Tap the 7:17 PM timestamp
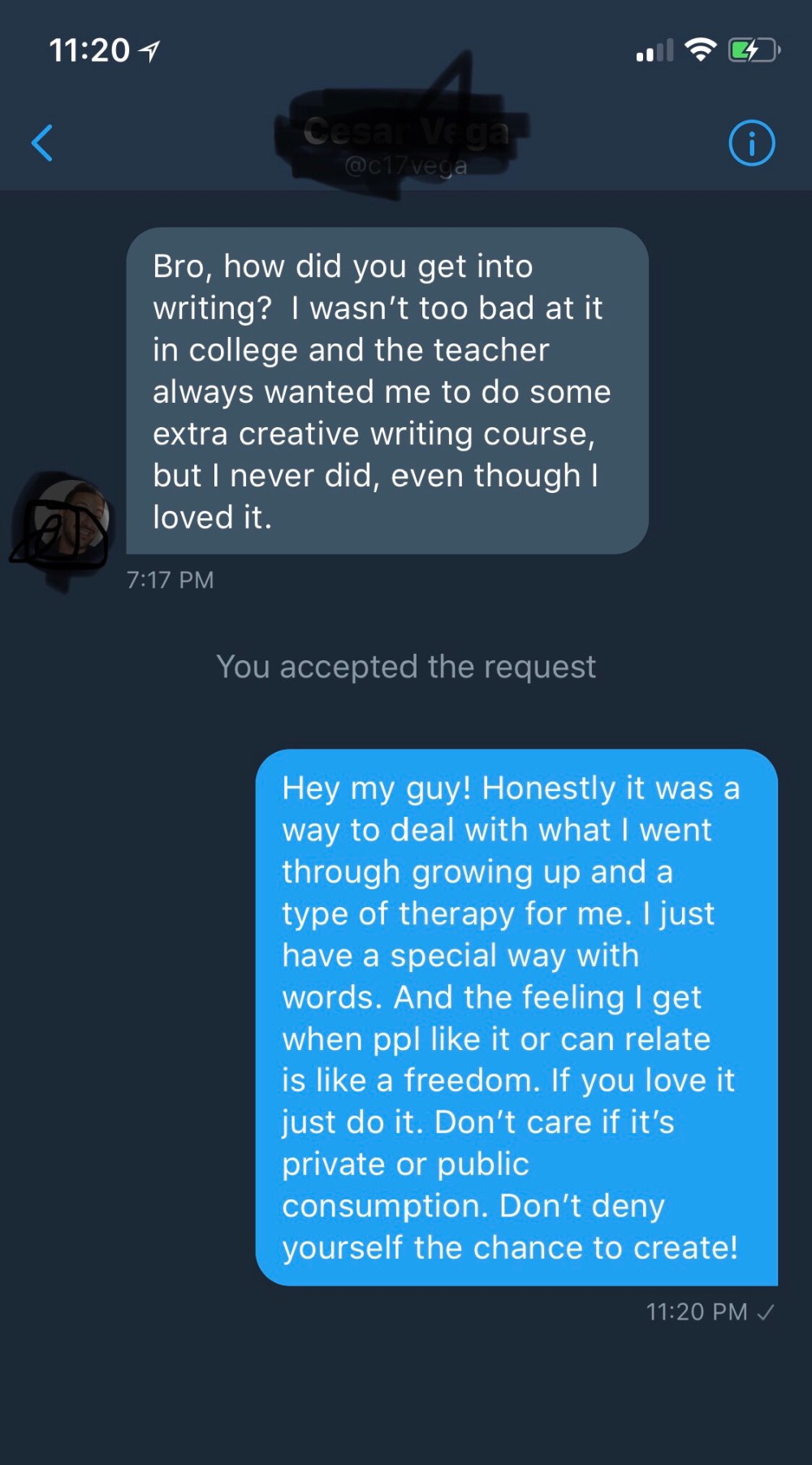This screenshot has height=1465, width=812. (x=170, y=580)
